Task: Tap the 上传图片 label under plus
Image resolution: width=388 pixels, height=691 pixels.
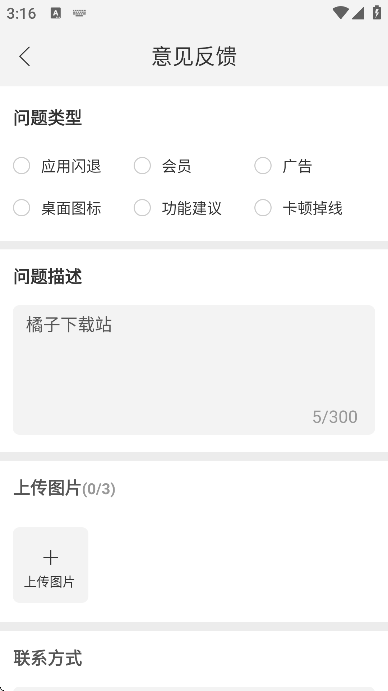Action: (49, 582)
